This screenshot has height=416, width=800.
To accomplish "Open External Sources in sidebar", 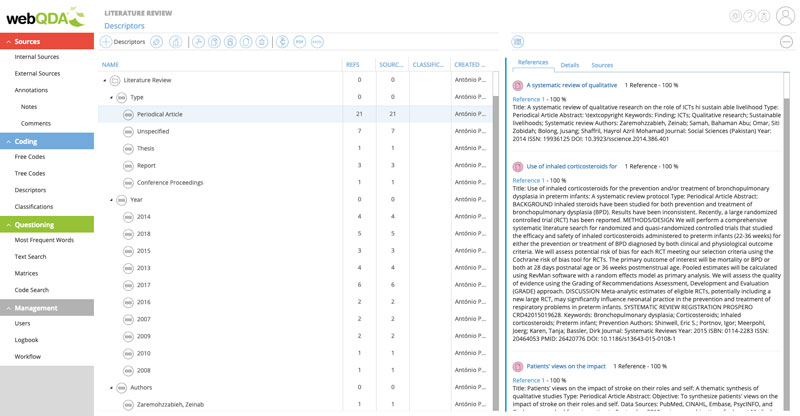I will pos(37,74).
